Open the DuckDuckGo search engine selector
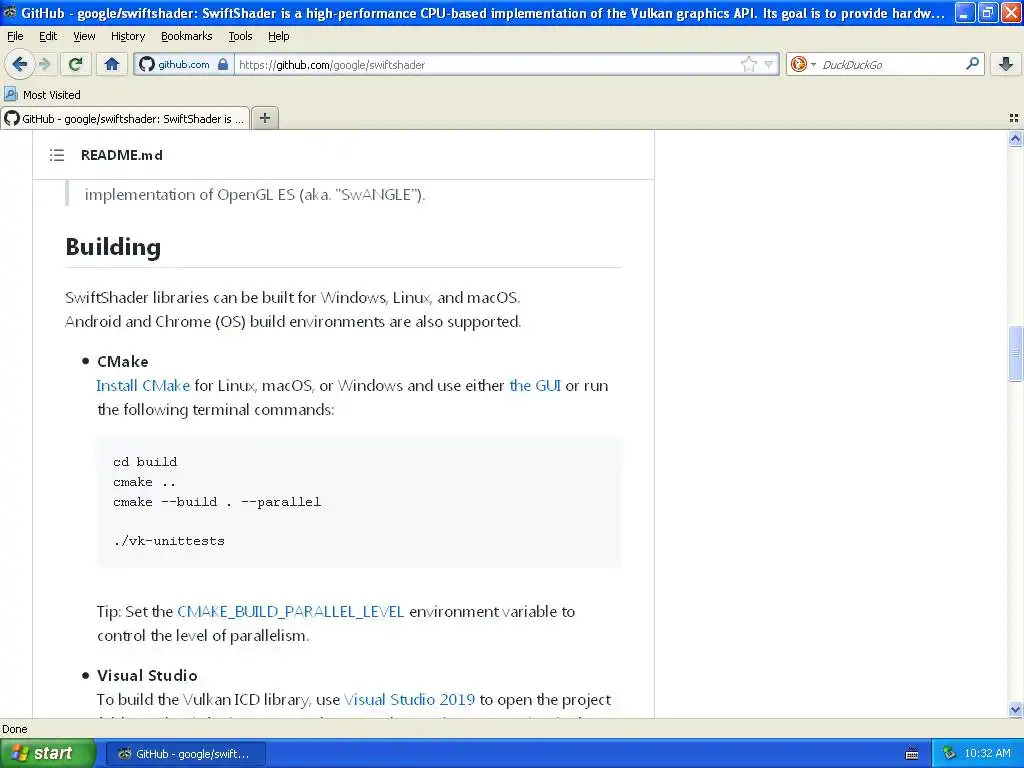The width and height of the screenshot is (1024, 768). (x=803, y=64)
